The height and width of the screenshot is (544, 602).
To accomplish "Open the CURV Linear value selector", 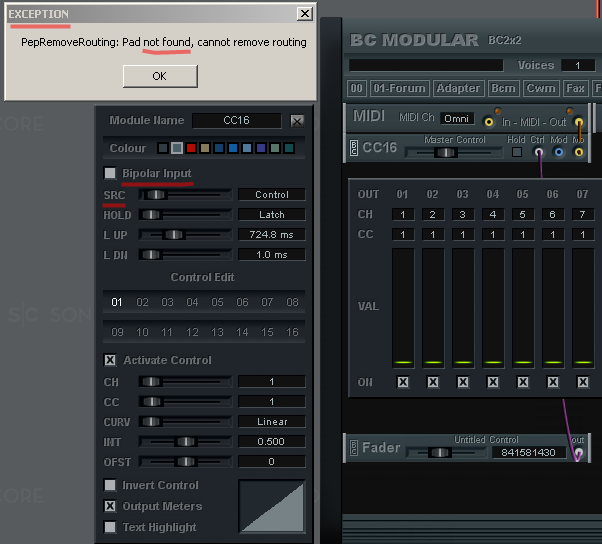I will coord(271,422).
